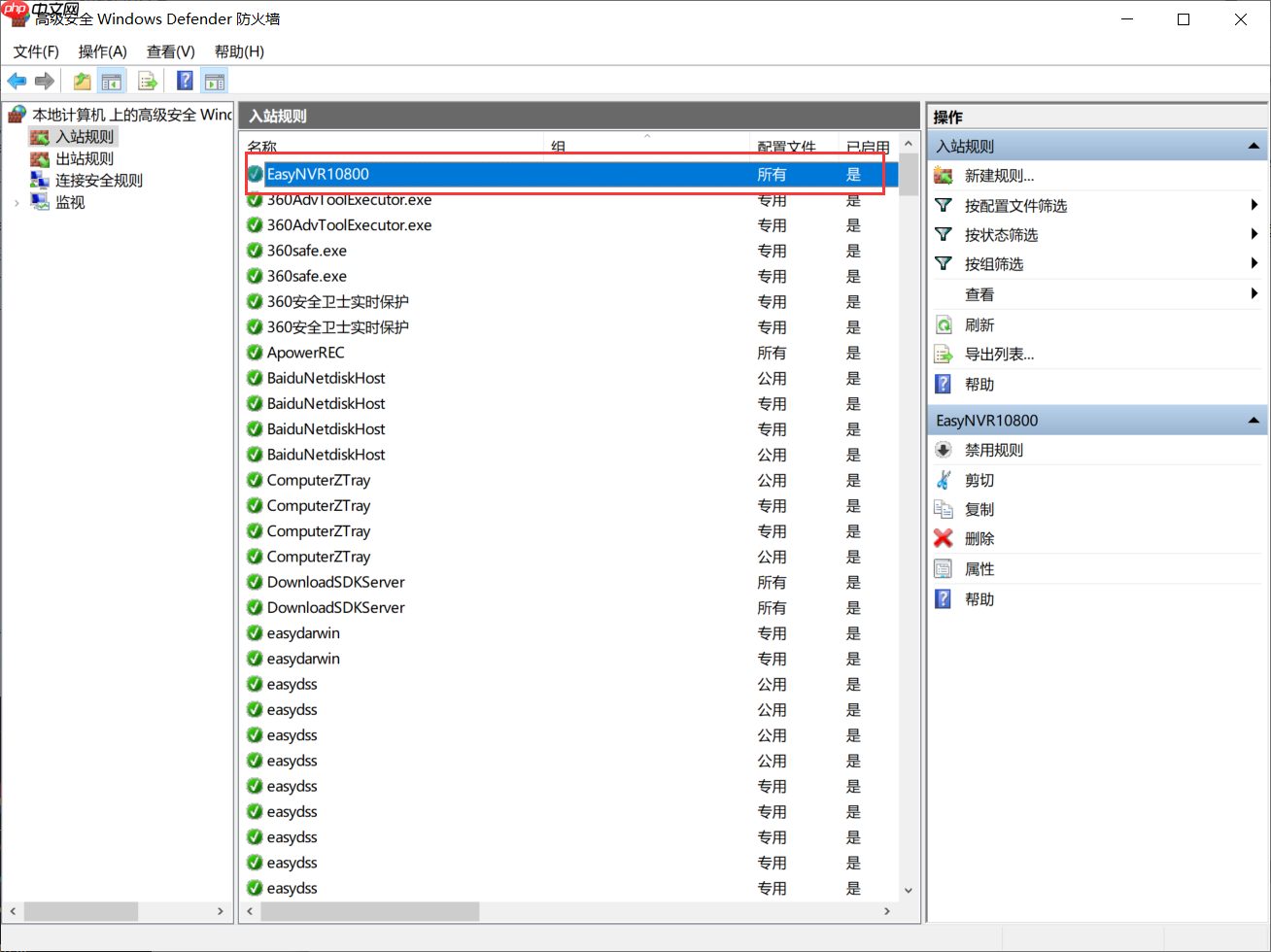The height and width of the screenshot is (952, 1271).
Task: Sort rules by 配置文件 column header
Action: click(x=786, y=147)
